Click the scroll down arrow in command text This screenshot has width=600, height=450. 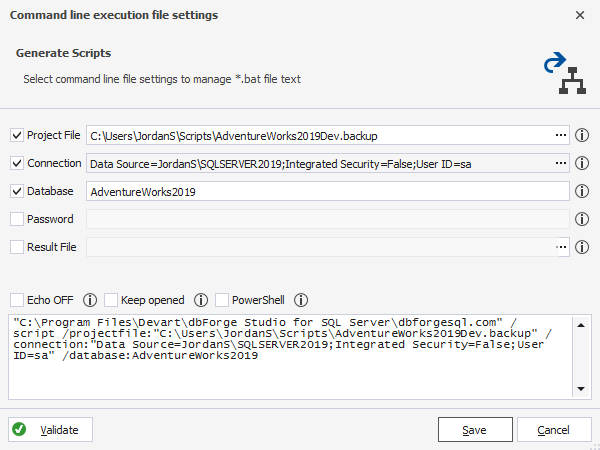tap(581, 389)
